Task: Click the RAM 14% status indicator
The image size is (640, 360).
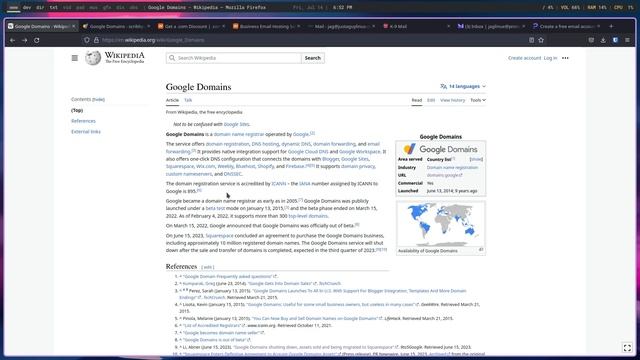Action: (597, 7)
